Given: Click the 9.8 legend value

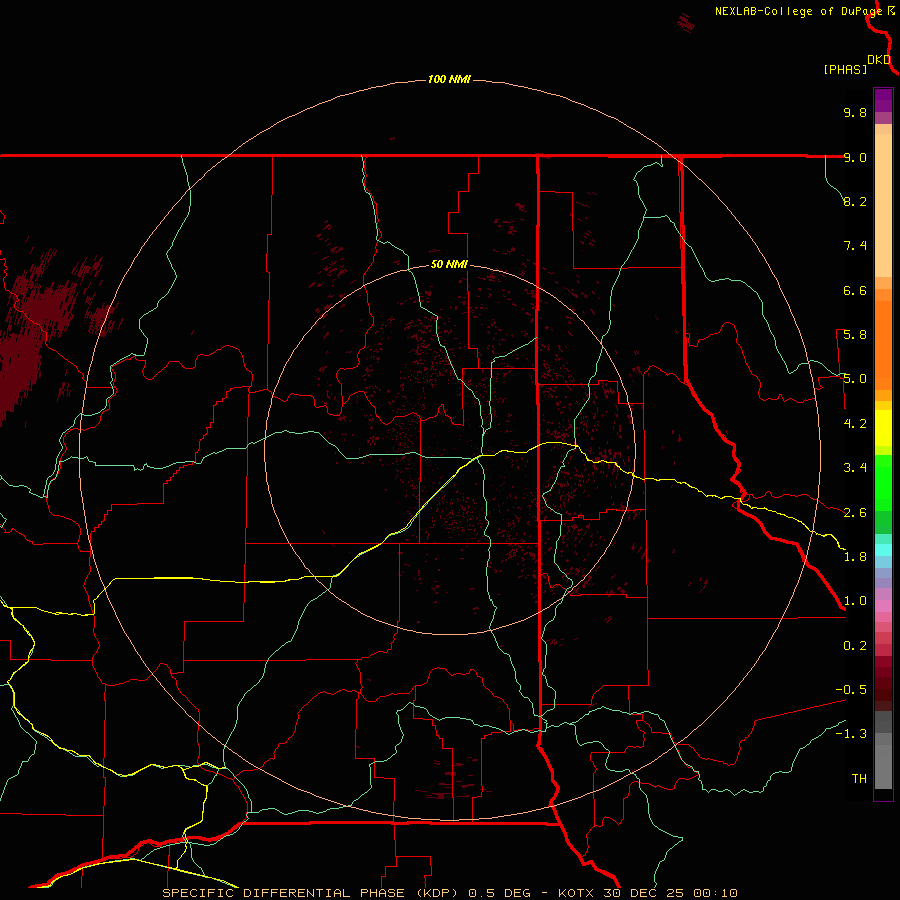Looking at the screenshot, I should pos(855,112).
